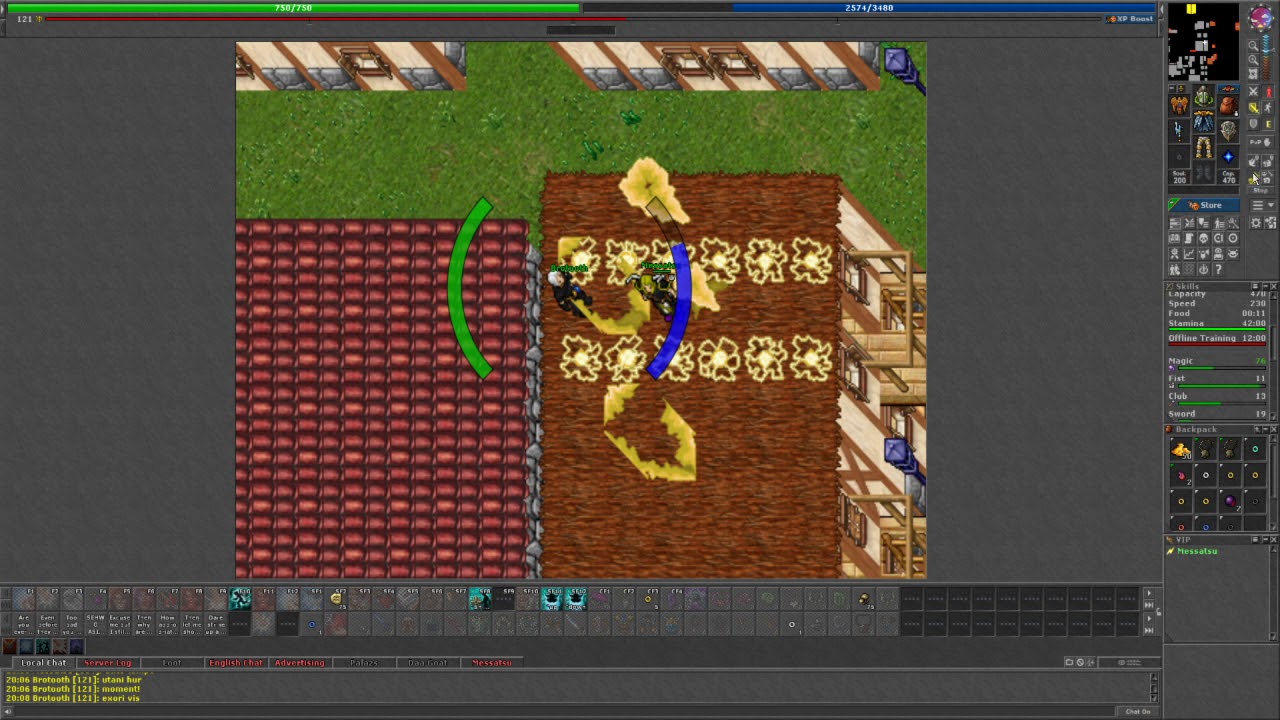Select the helmet equipment slot

coord(1203,95)
